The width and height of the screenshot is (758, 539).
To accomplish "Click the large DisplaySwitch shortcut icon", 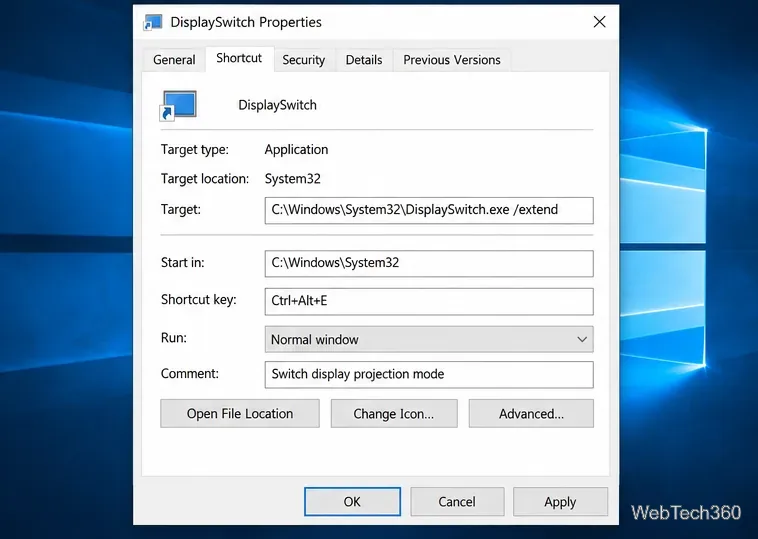I will point(178,105).
